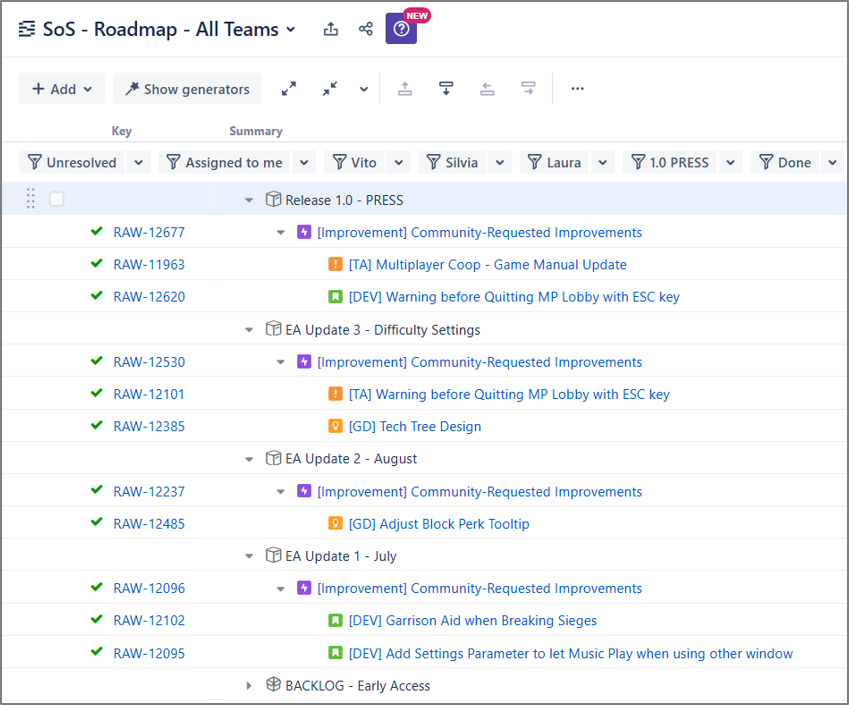Toggle the Assigned to me filter
This screenshot has width=849, height=705.
pyautogui.click(x=224, y=162)
